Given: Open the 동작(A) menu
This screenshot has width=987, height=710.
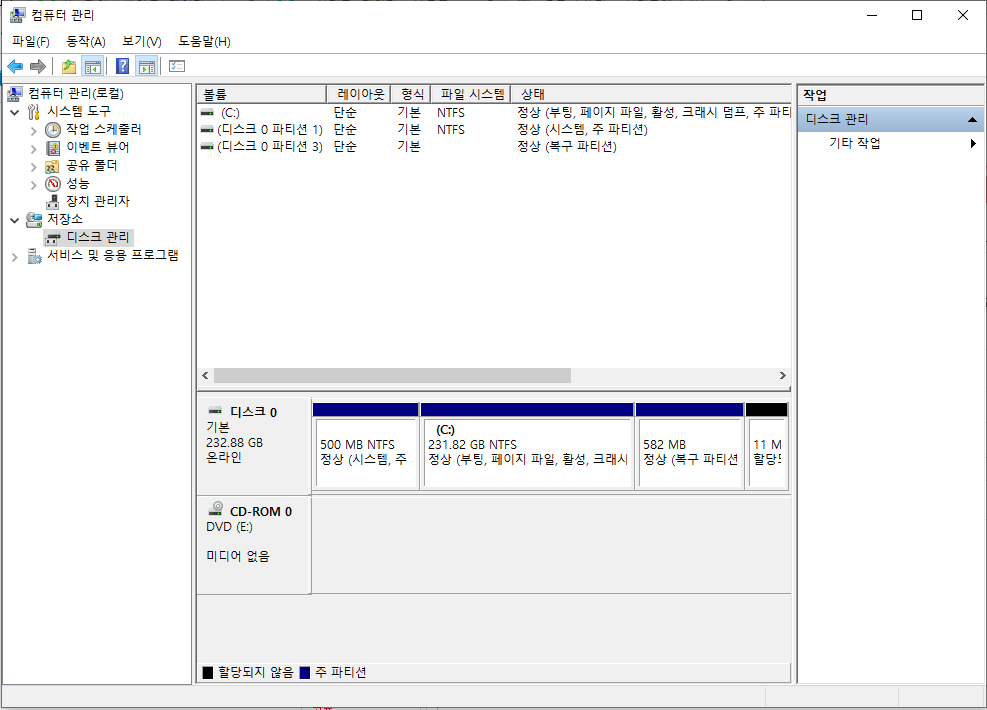Looking at the screenshot, I should pyautogui.click(x=86, y=42).
